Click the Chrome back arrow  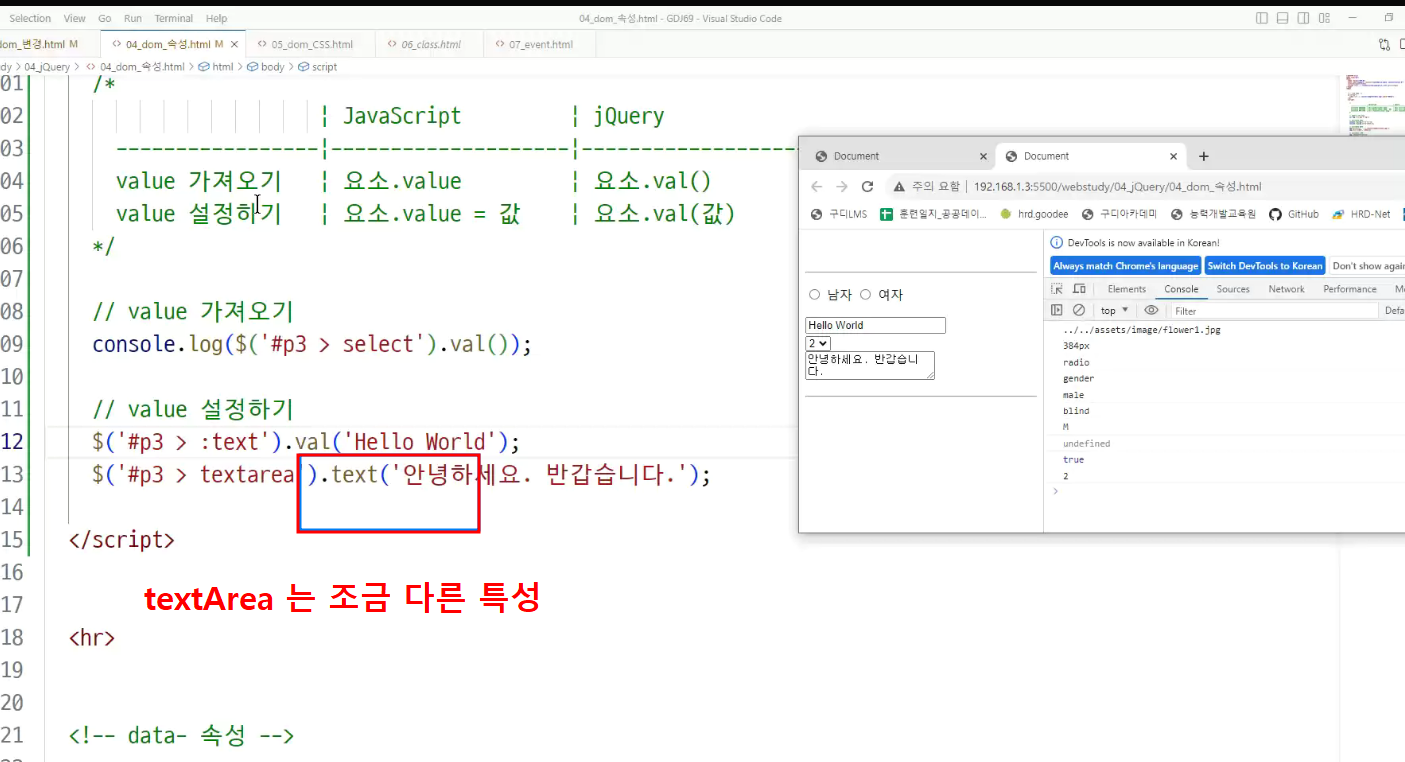[x=816, y=187]
